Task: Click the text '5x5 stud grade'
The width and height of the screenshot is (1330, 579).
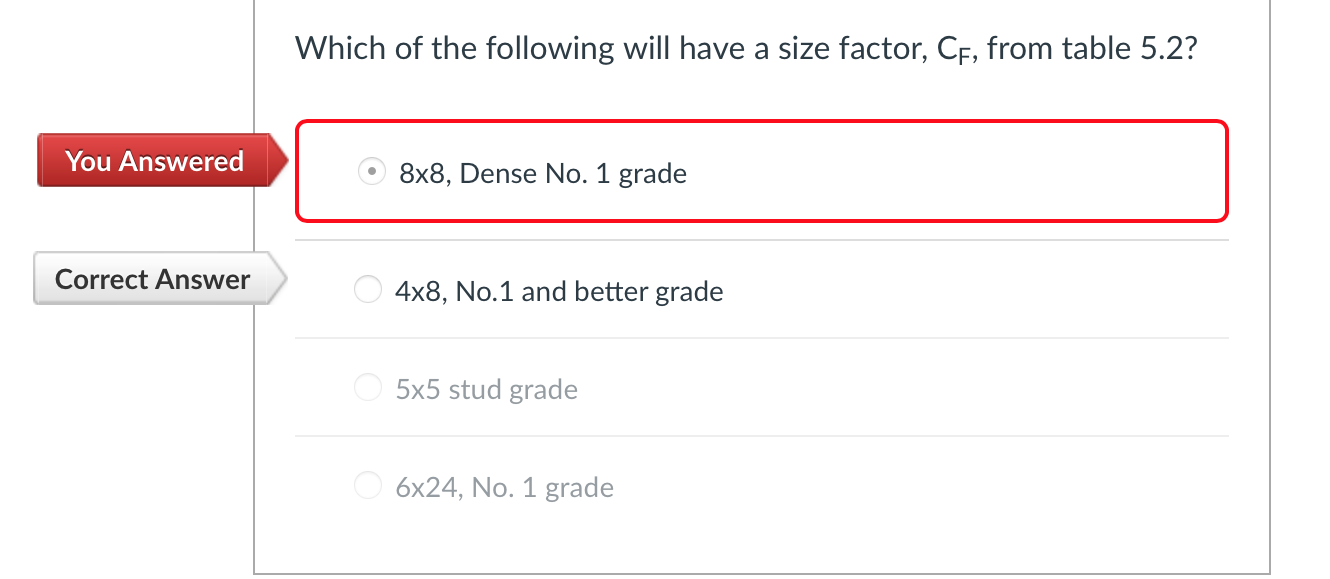Action: point(486,388)
